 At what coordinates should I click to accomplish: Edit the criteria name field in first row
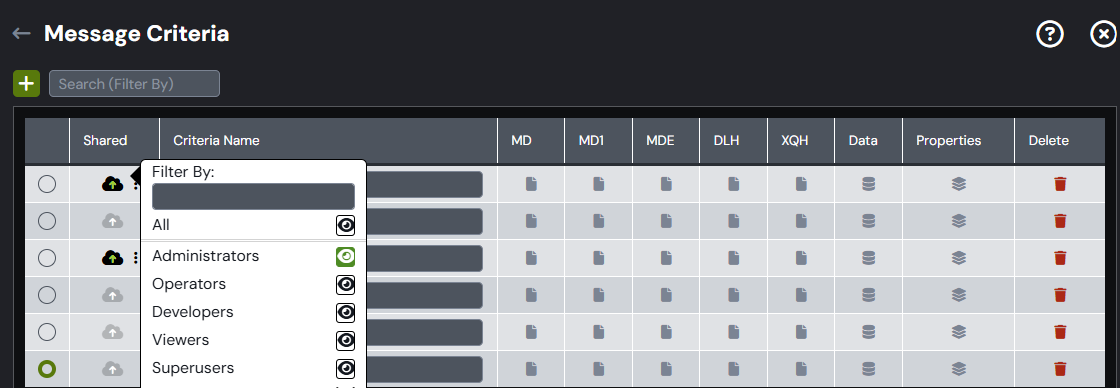pos(425,184)
